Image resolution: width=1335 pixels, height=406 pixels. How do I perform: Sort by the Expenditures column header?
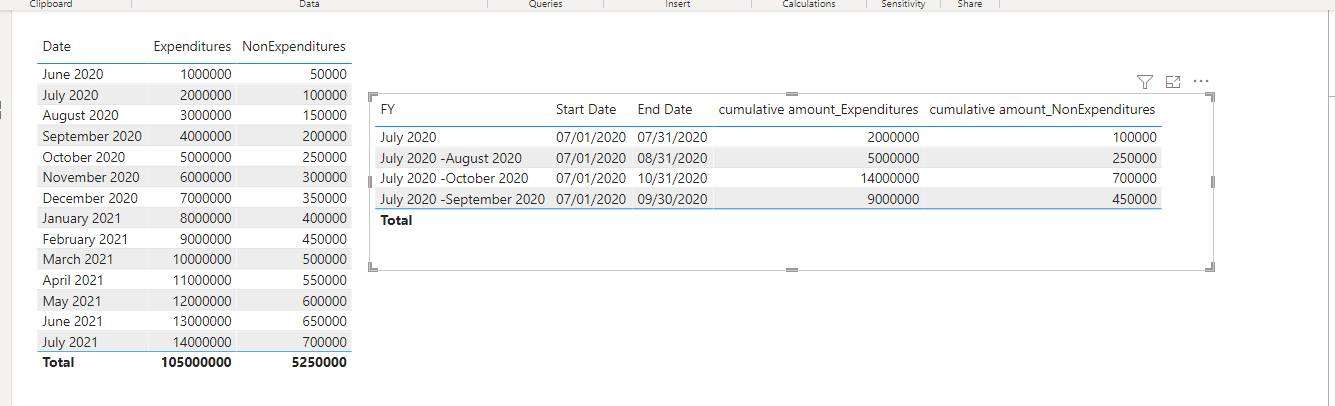pyautogui.click(x=192, y=47)
